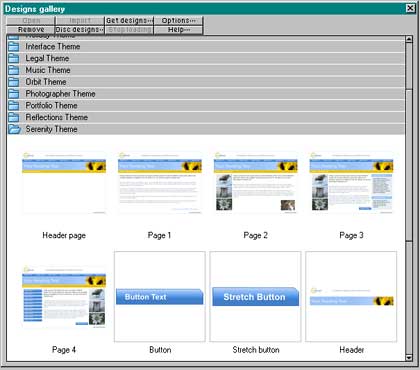
Task: Select the Portfolio Theme row
Action: (206, 106)
